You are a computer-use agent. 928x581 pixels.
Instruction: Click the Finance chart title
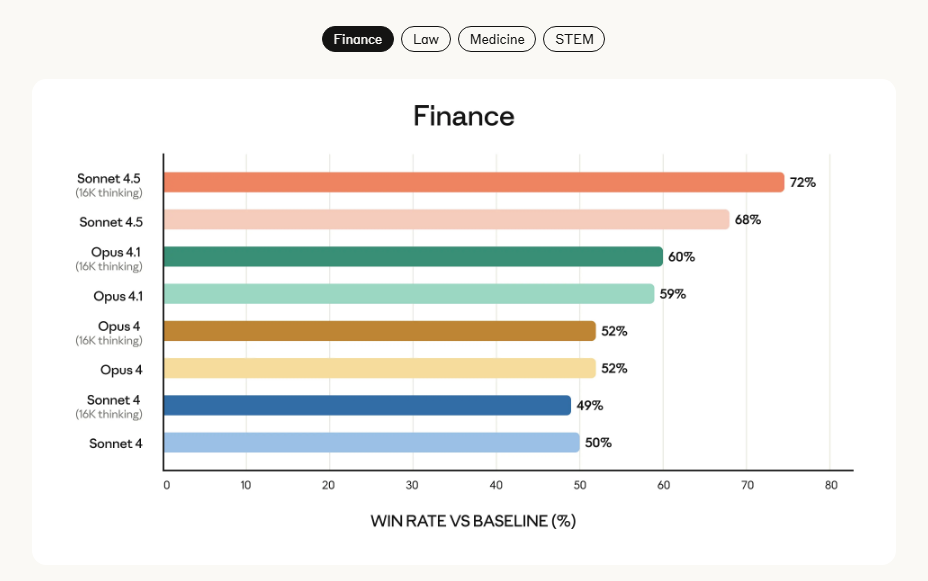pyautogui.click(x=464, y=116)
